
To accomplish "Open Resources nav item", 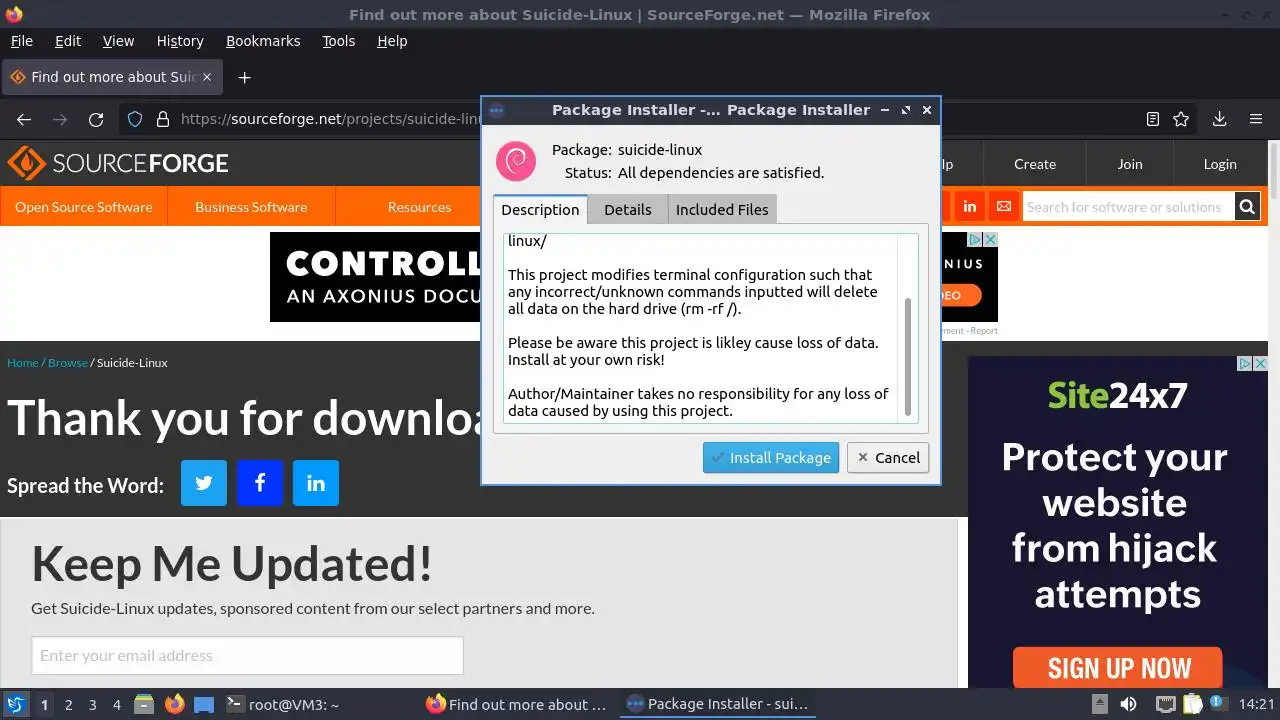I will (419, 207).
